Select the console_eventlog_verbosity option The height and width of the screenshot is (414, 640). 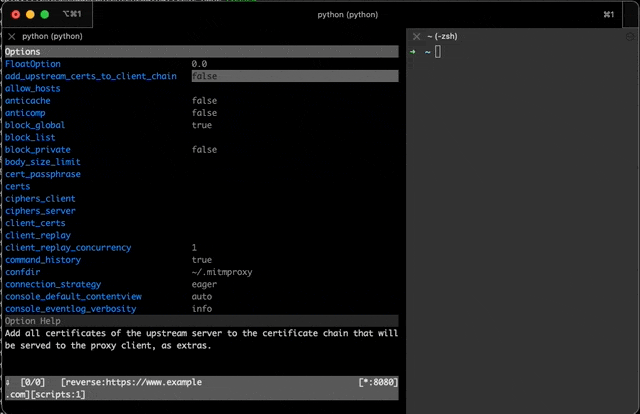click(71, 309)
